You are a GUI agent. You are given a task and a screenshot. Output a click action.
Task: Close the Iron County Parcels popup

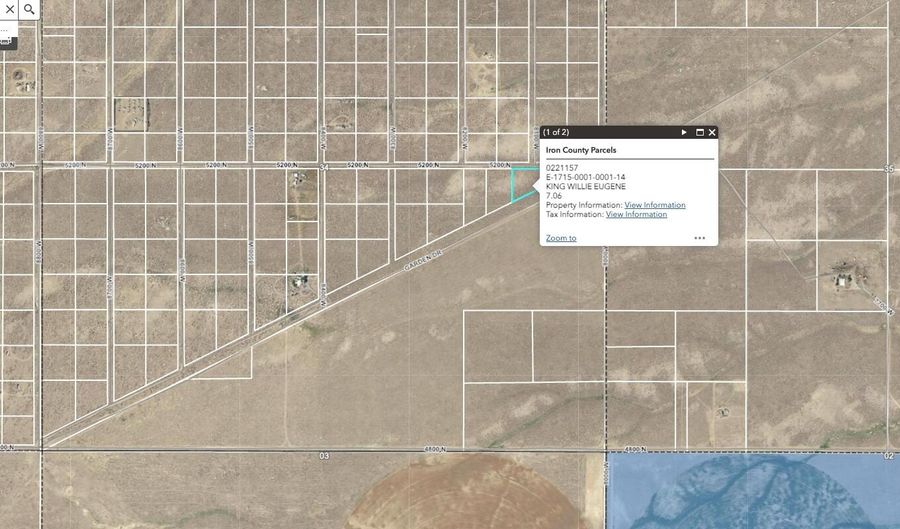pos(712,132)
